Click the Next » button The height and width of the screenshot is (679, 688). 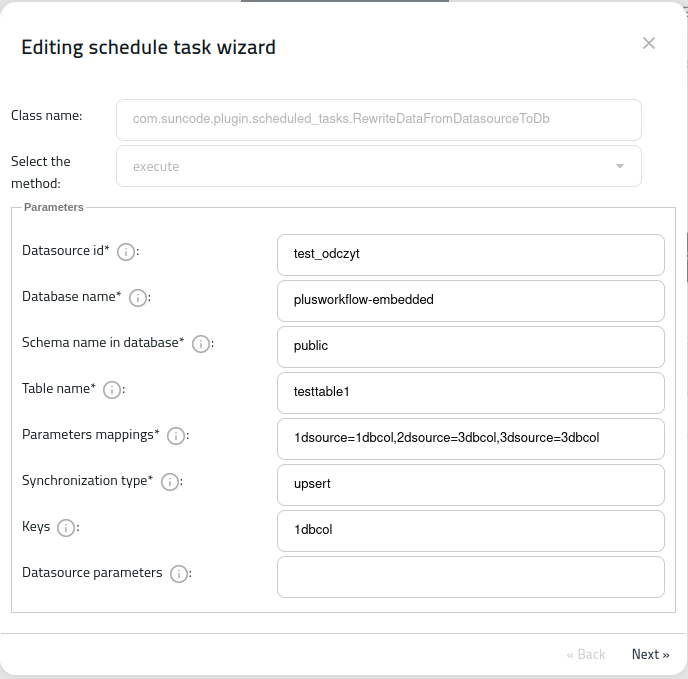(x=650, y=654)
